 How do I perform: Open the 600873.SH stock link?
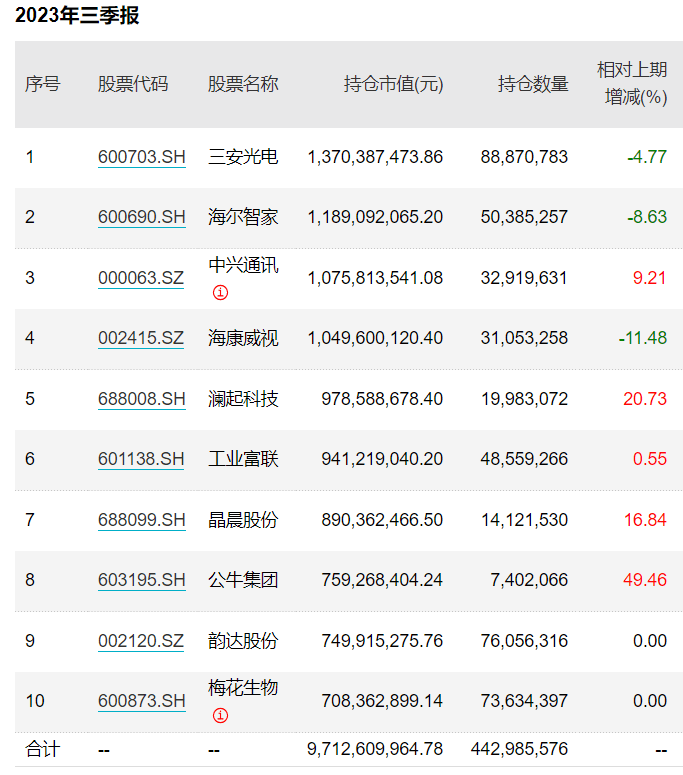tap(141, 701)
